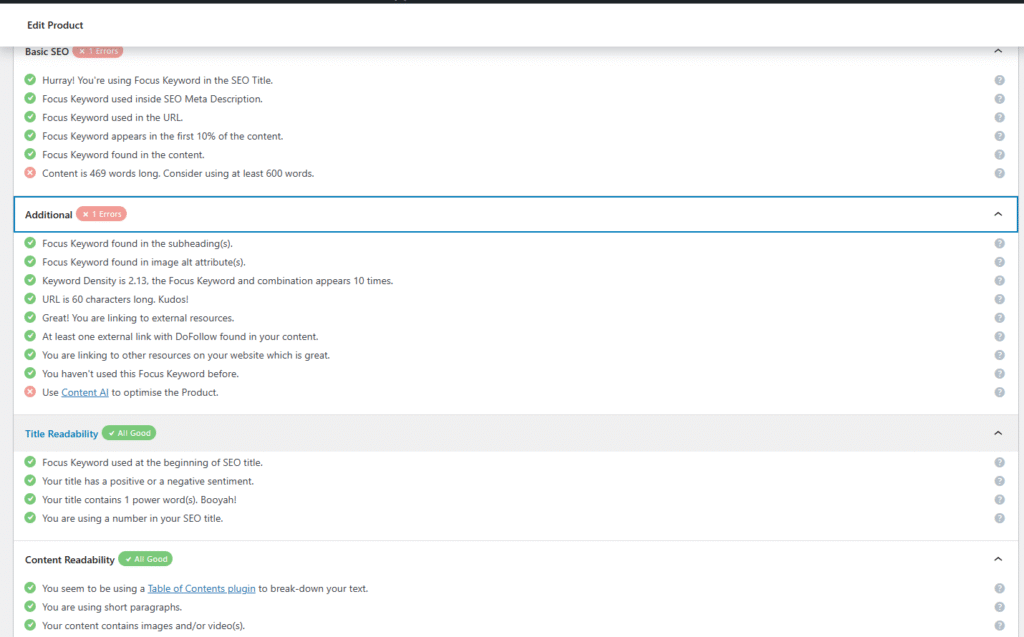Collapse the Content Readability section
The width and height of the screenshot is (1024, 637).
997,559
